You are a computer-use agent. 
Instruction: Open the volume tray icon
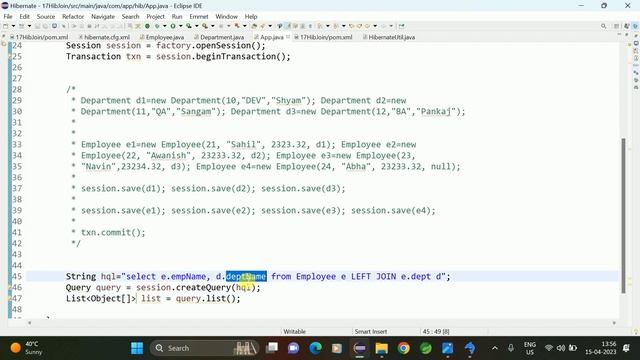pos(561,348)
